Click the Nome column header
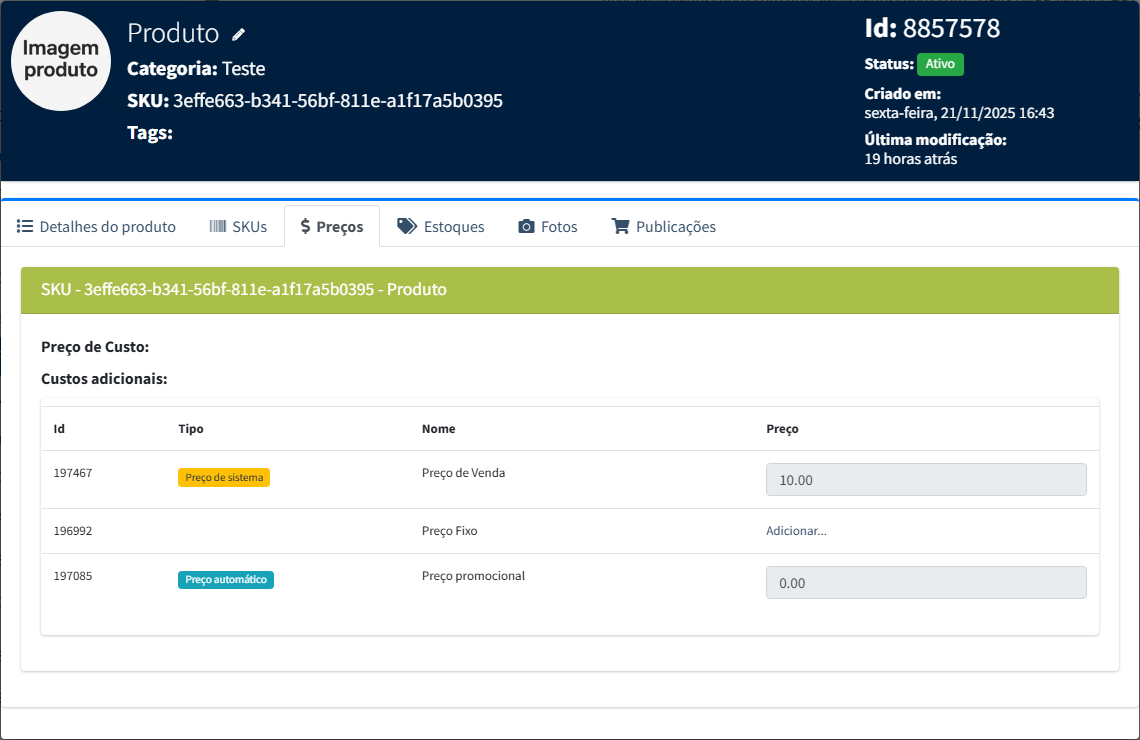 (x=438, y=429)
